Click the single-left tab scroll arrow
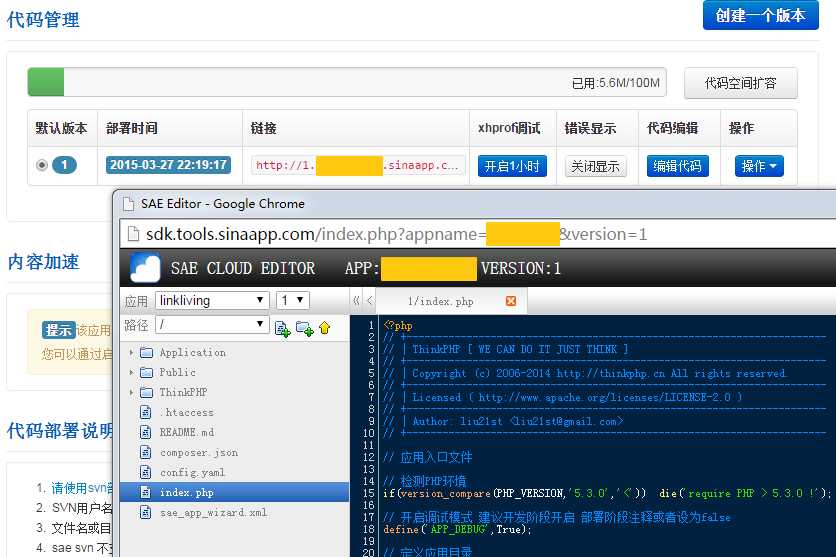This screenshot has height=557, width=836. coord(369,301)
